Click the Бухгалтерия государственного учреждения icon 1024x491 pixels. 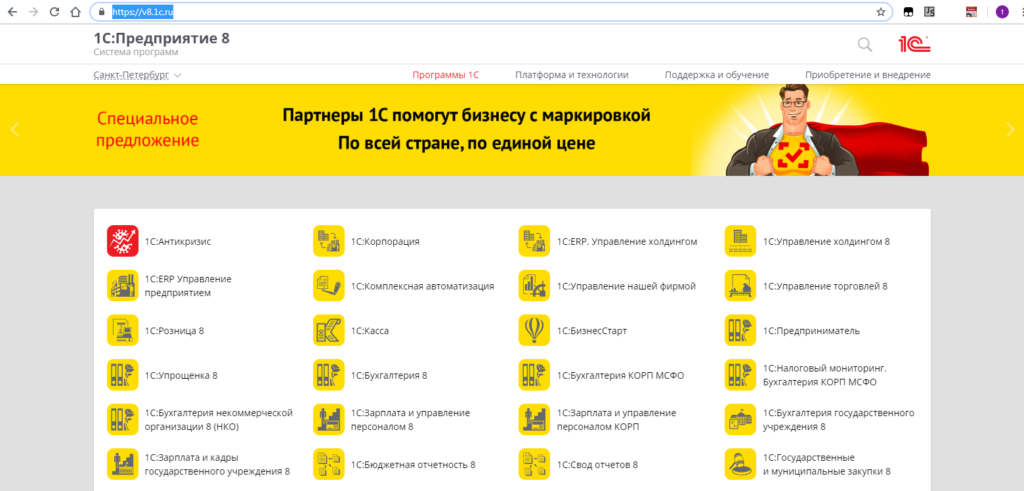point(741,420)
